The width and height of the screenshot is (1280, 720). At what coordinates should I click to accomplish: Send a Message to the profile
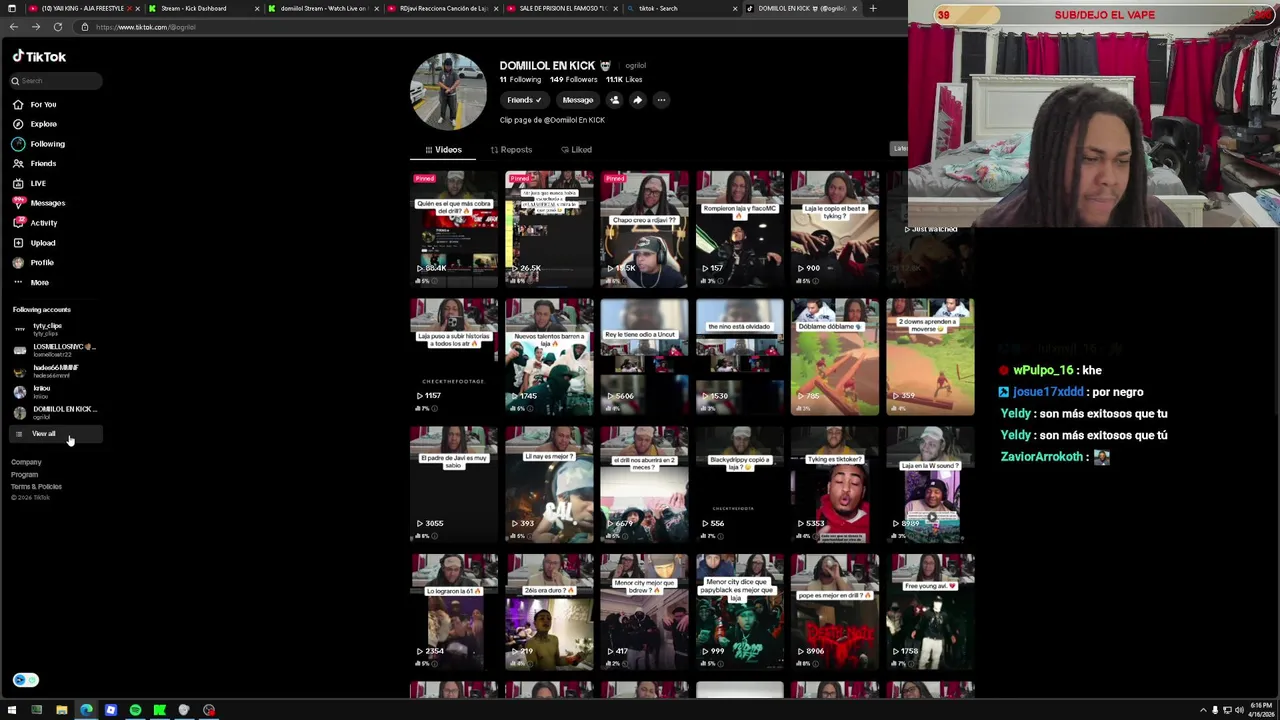[x=577, y=100]
